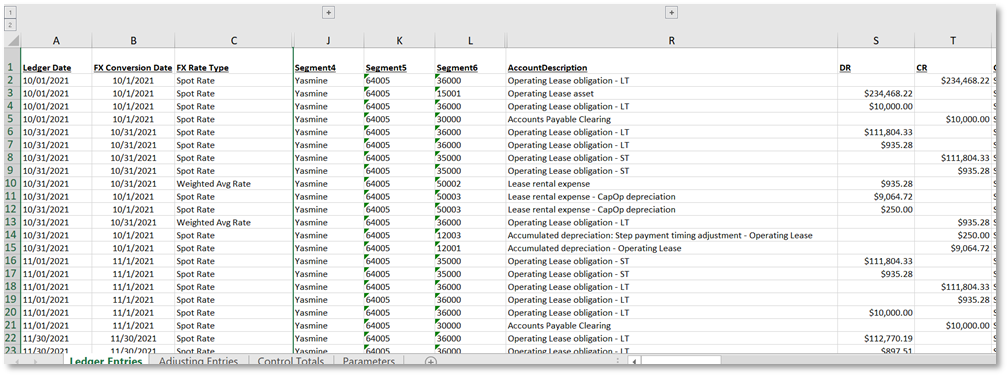Select the $234,468.22 DR cell in row 3

click(876, 94)
